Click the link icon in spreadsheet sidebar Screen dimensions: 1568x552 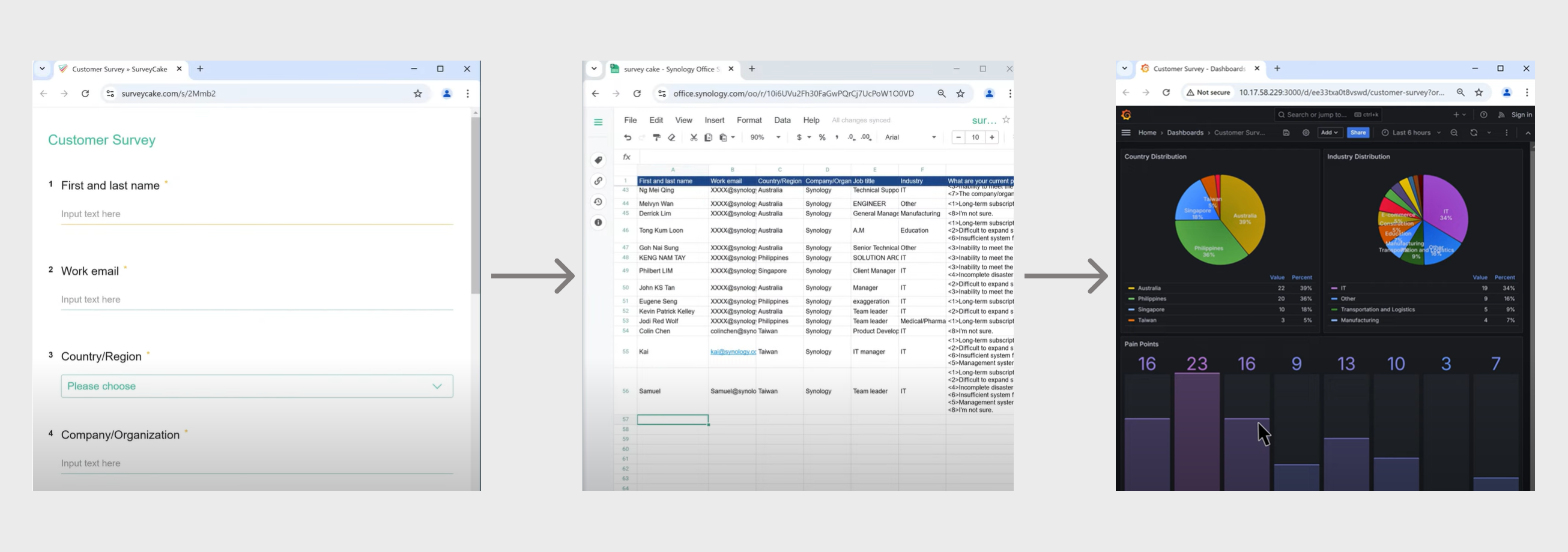click(x=598, y=181)
